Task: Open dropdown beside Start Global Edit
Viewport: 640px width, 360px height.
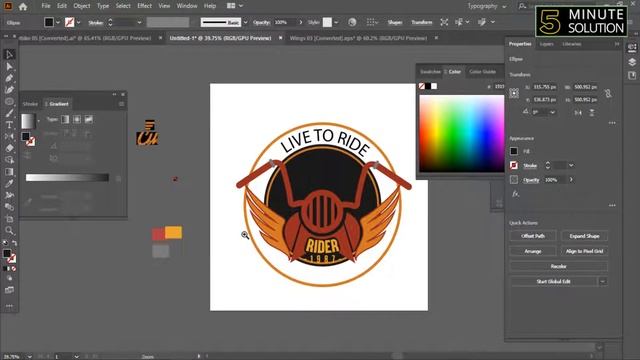Action: (x=602, y=281)
